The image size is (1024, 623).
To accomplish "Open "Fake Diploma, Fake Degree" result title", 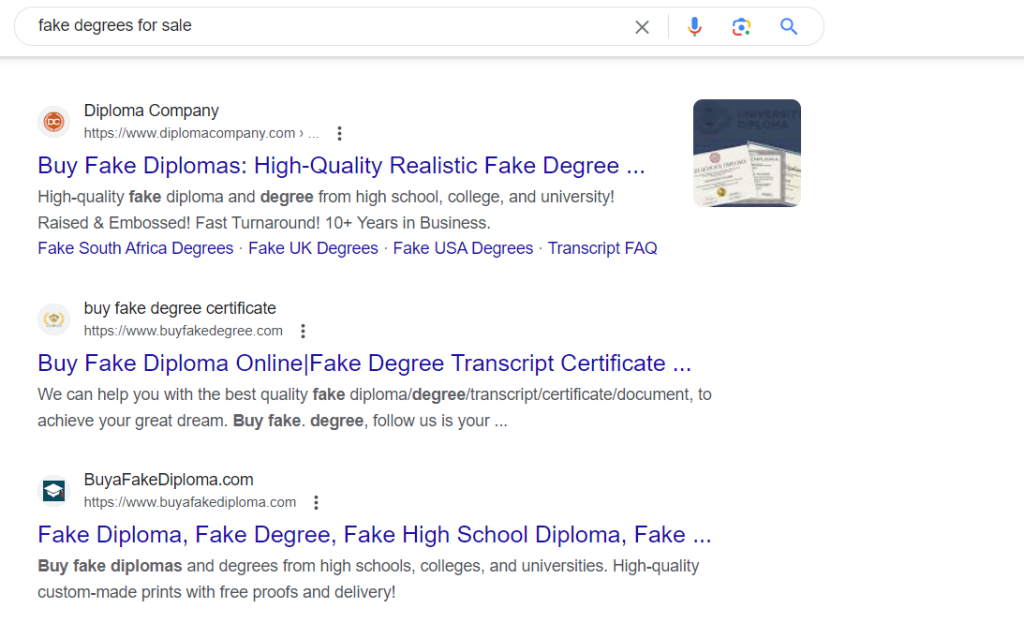I will (374, 535).
